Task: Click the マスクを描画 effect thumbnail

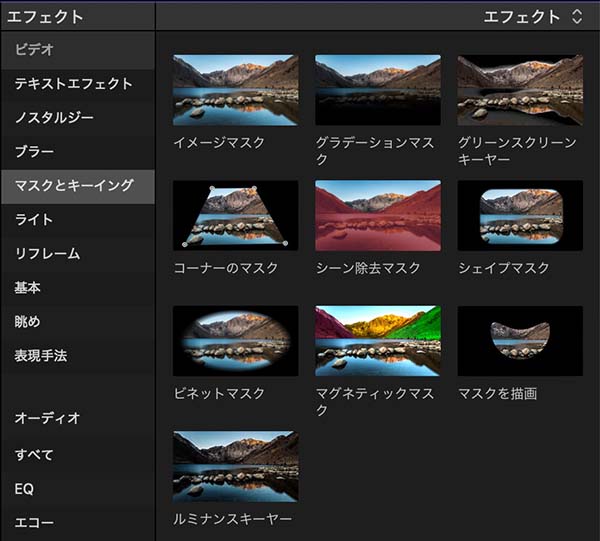Action: (519, 341)
